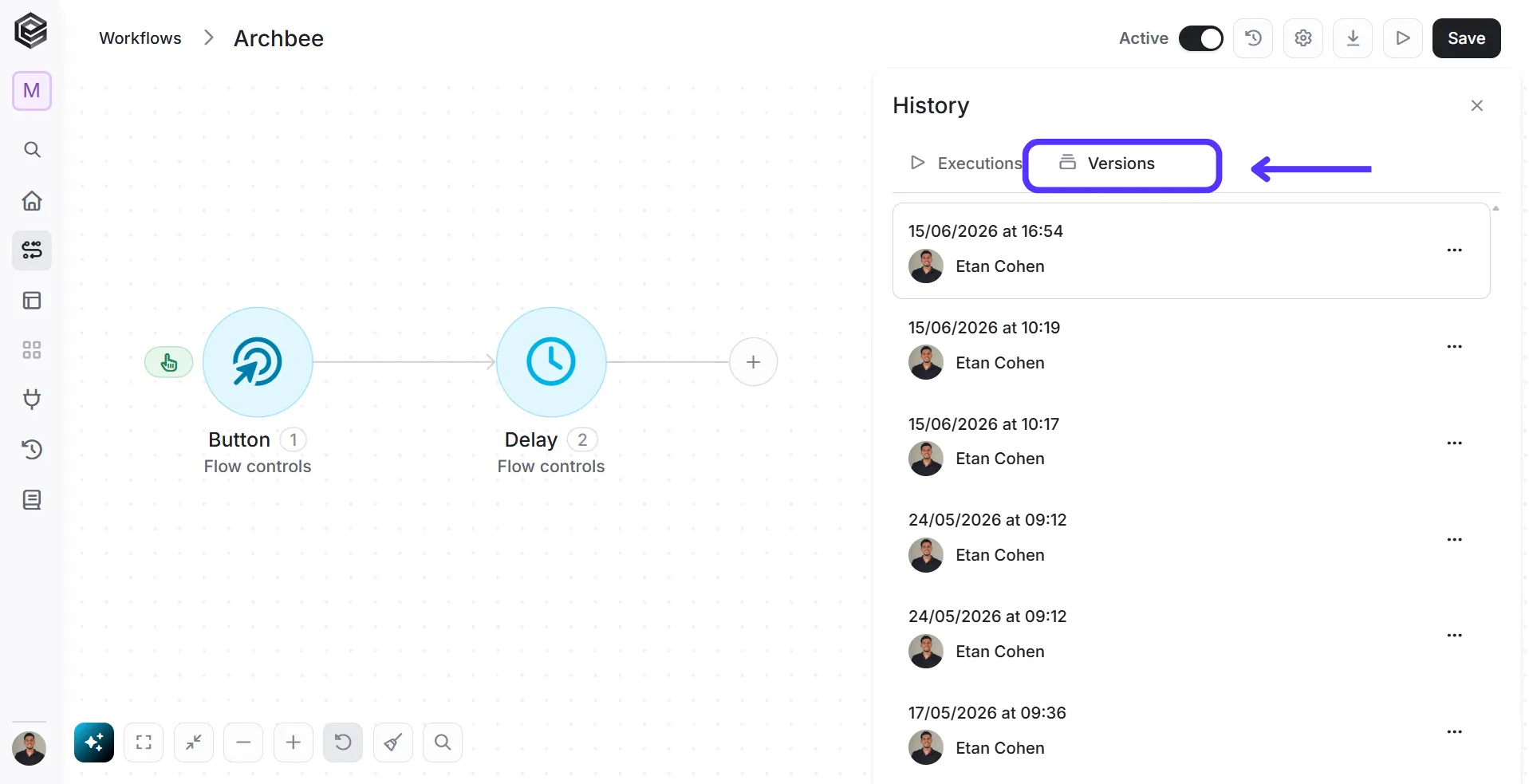Viewport: 1529px width, 784px height.
Task: Switch to the Executions tab
Action: [x=966, y=163]
